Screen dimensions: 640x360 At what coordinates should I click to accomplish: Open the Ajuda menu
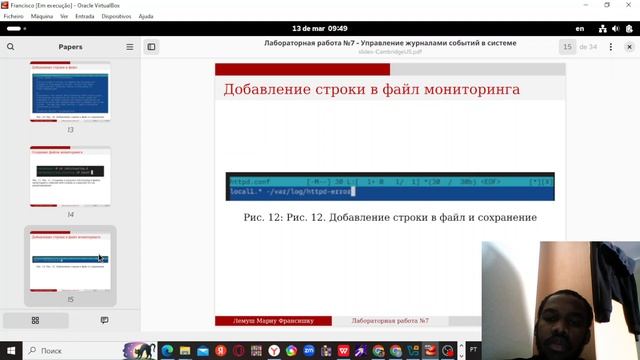pos(146,16)
